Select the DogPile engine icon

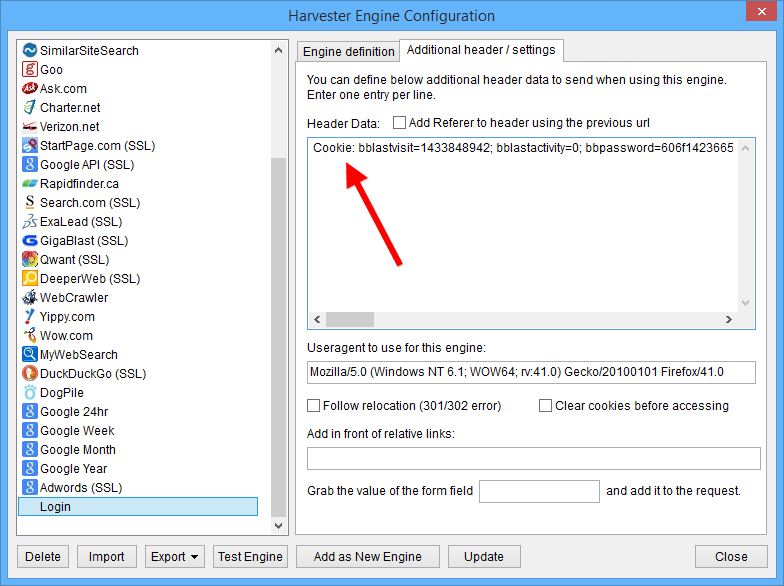pyautogui.click(x=30, y=392)
